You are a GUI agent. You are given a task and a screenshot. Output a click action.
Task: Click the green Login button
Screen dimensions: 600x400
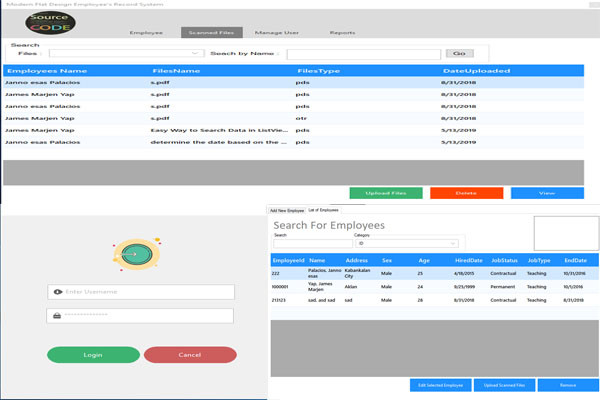click(93, 355)
